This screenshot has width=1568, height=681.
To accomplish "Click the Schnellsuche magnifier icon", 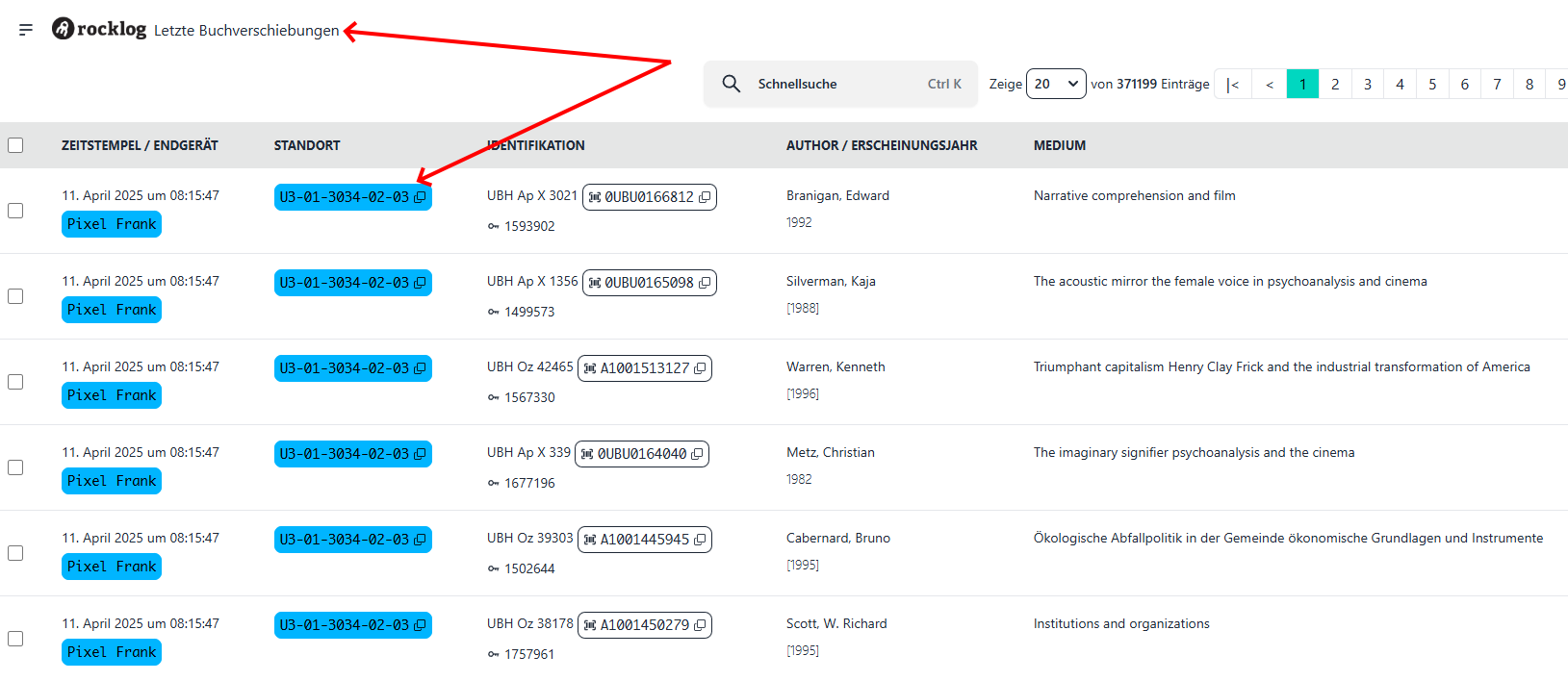I will pyautogui.click(x=732, y=84).
